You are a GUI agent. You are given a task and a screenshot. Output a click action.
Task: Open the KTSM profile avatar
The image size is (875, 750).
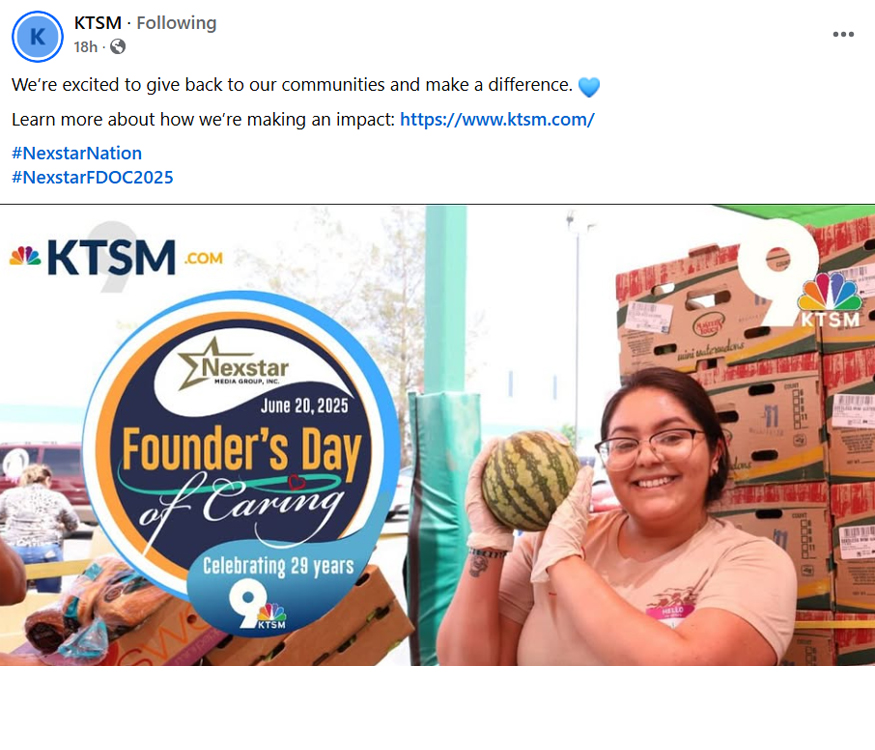[x=37, y=37]
